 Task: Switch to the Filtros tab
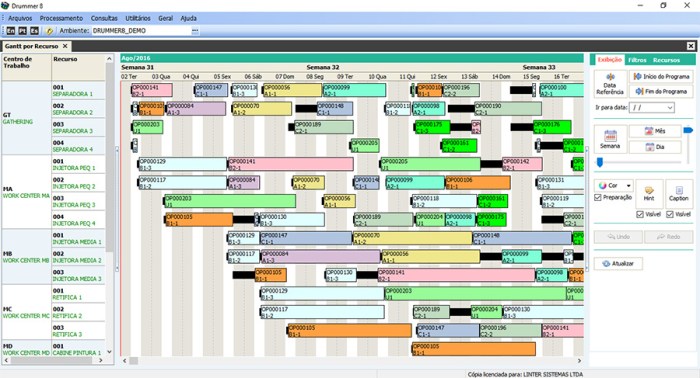click(x=637, y=60)
